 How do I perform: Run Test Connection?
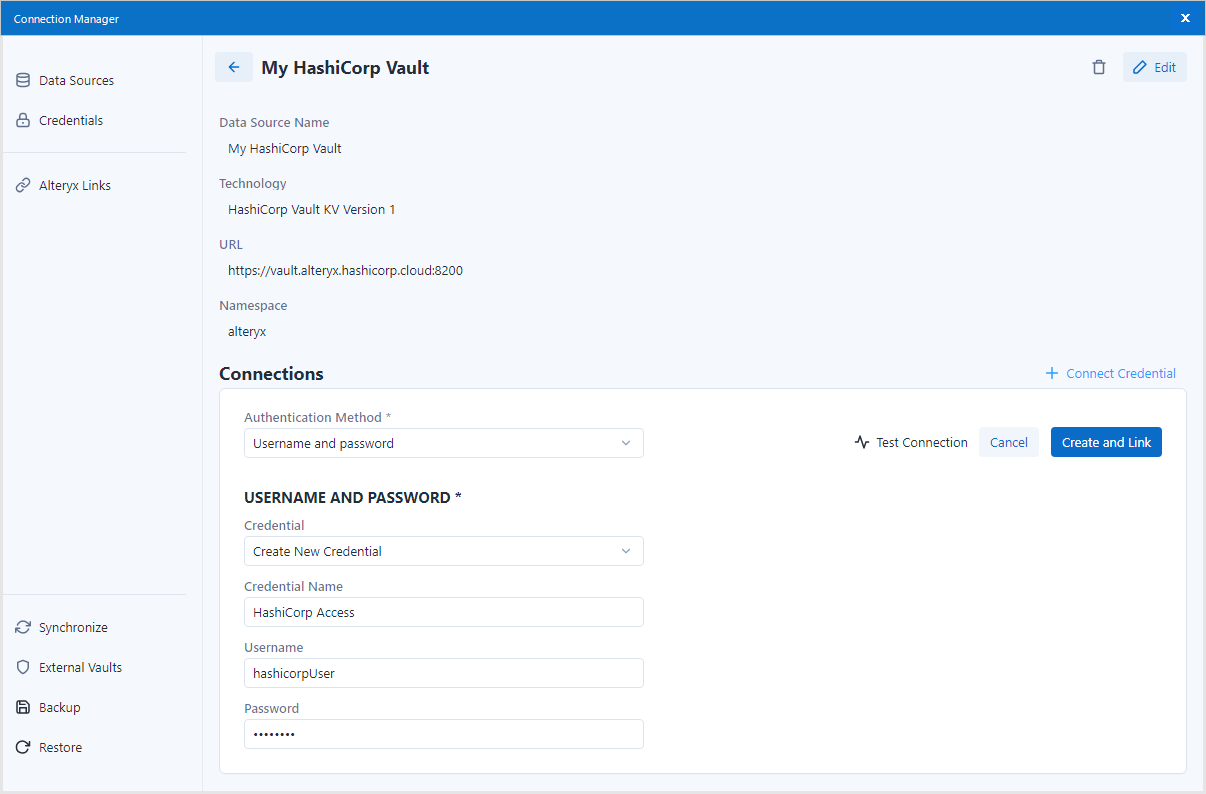911,442
